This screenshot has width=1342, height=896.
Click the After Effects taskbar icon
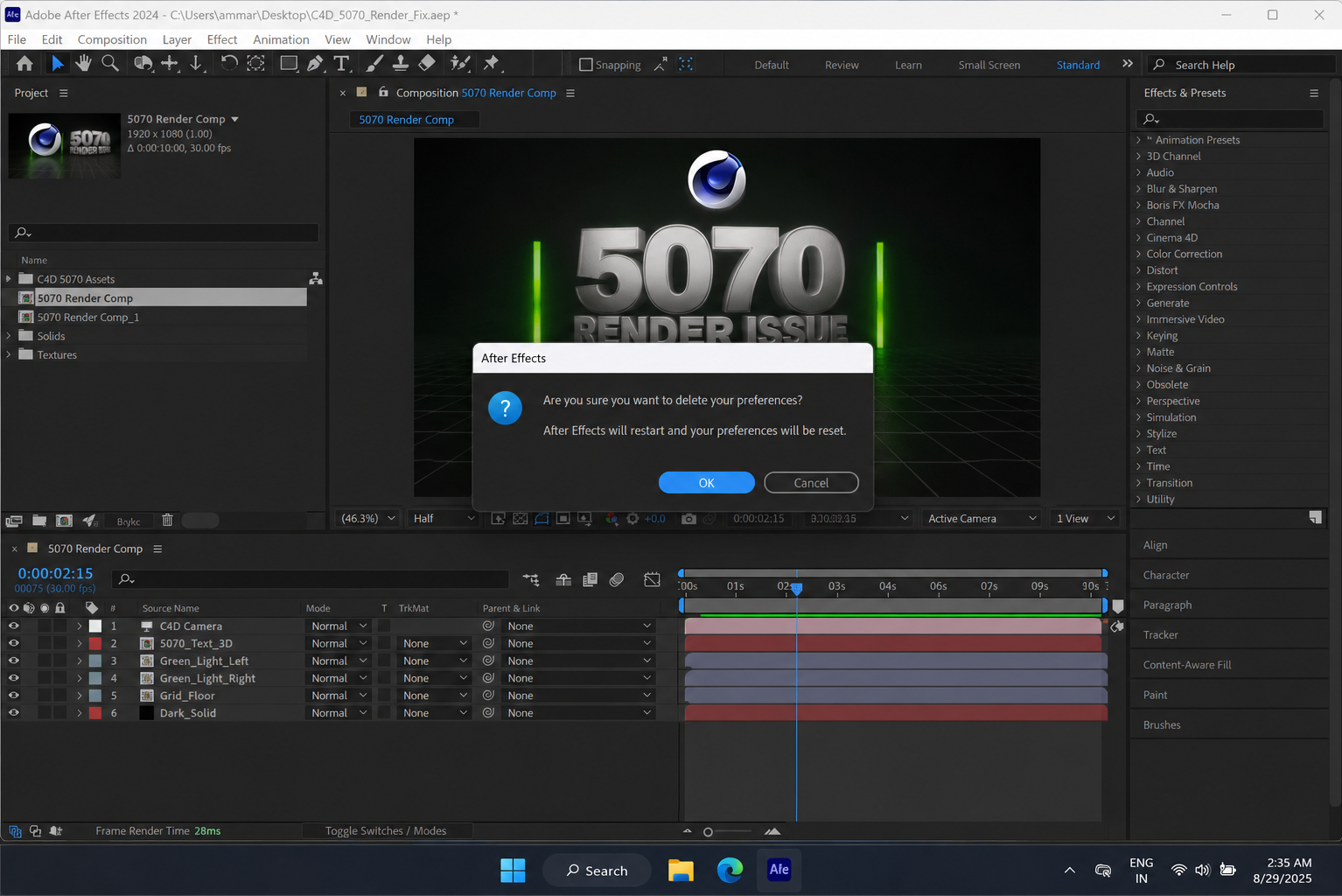[x=779, y=870]
